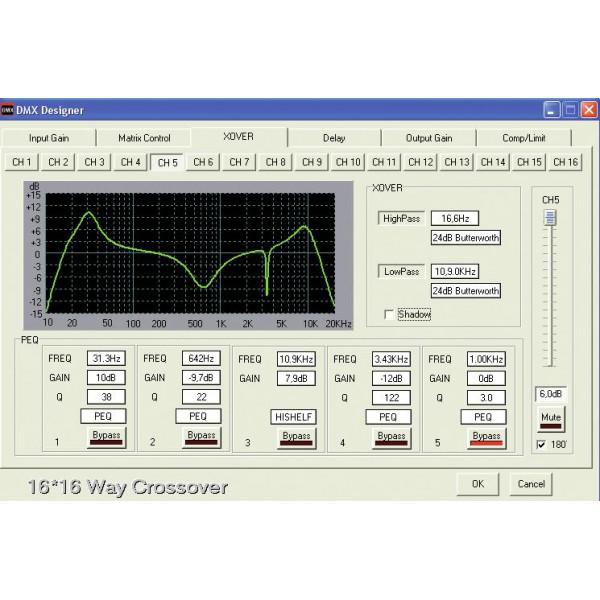Switch to the Input Gain tab
Screen dimensions: 600x600
(x=49, y=138)
